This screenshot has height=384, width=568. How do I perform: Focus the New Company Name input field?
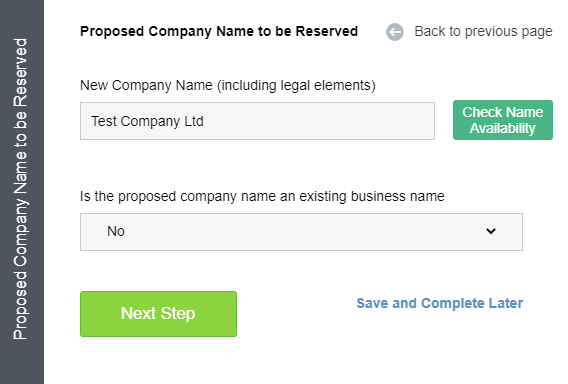[x=257, y=121]
